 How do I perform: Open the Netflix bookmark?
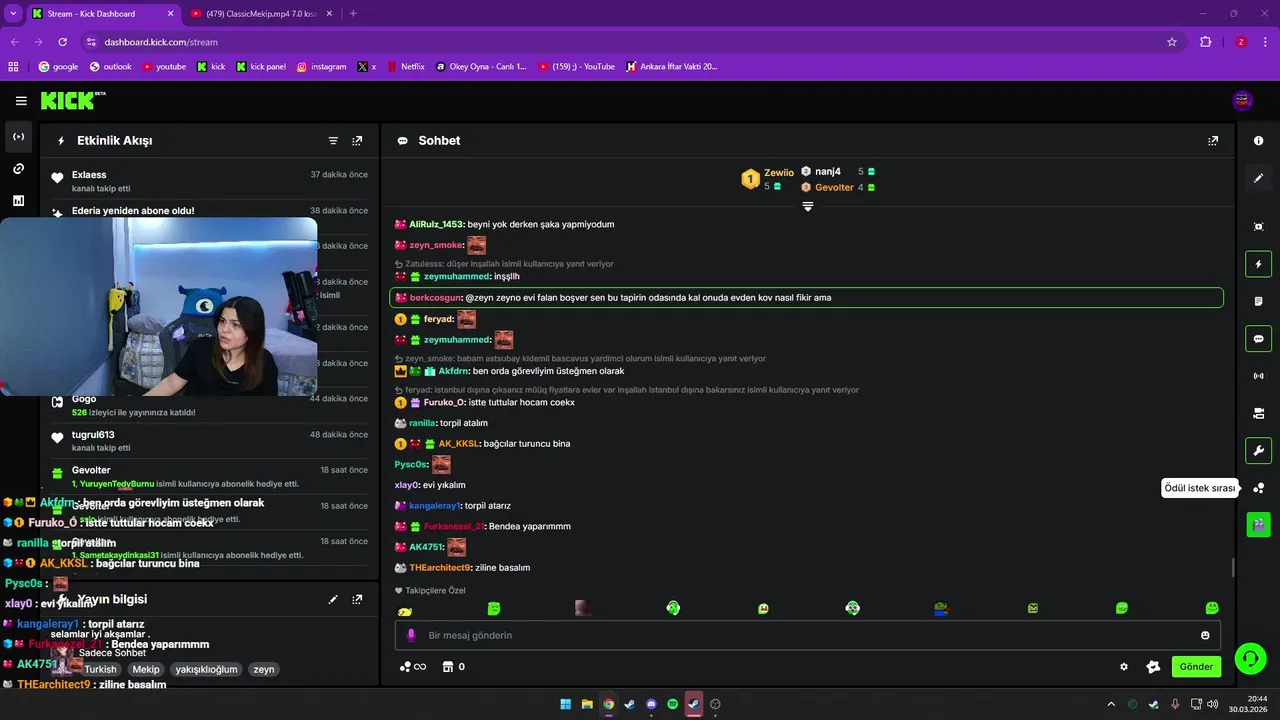click(x=405, y=67)
